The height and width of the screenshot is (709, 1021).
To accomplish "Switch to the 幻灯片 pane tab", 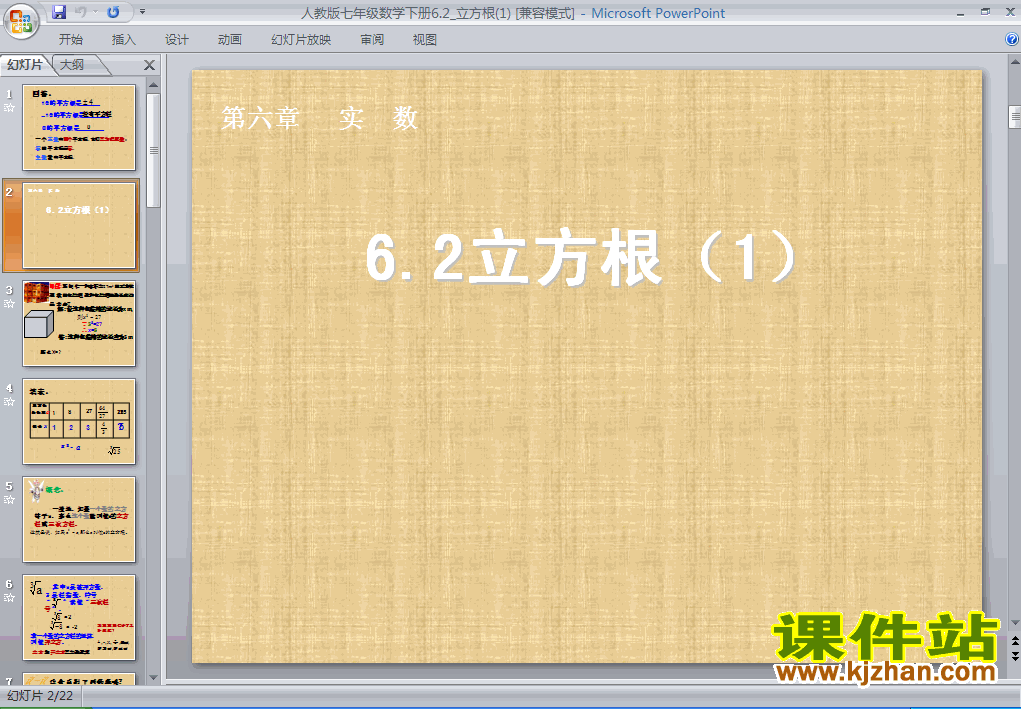I will click(x=25, y=64).
